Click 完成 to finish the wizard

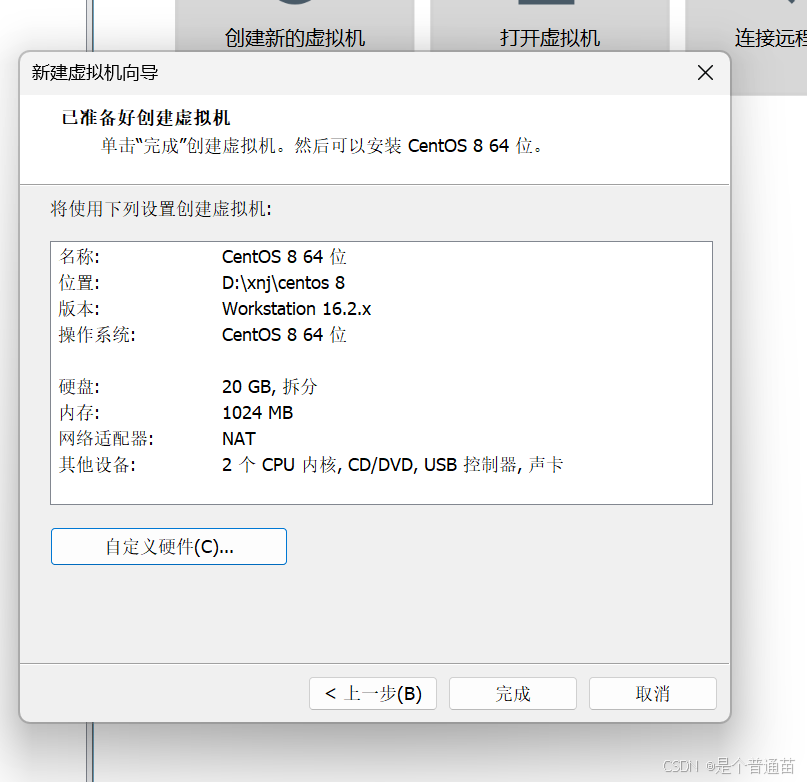[x=513, y=693]
